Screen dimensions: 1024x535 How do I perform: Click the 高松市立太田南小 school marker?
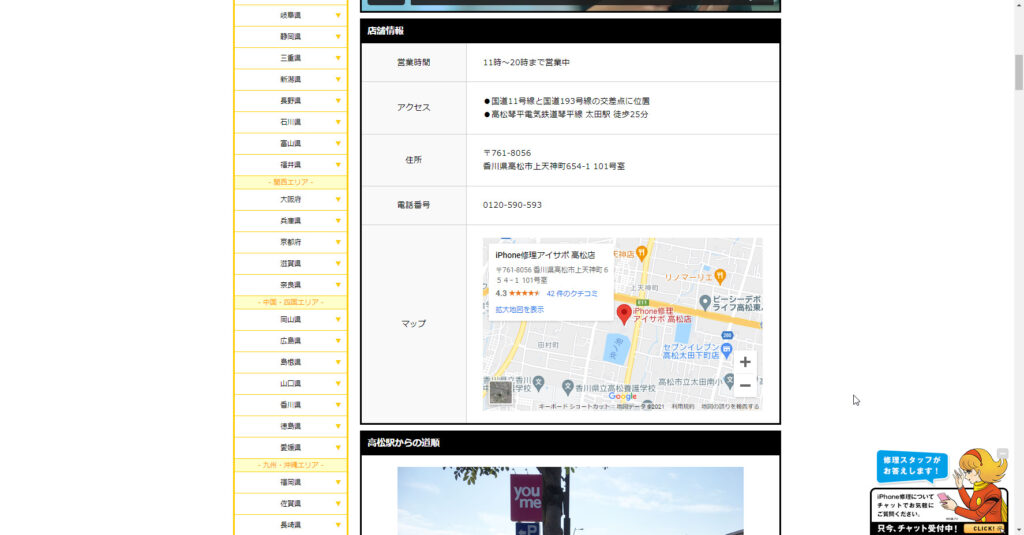pyautogui.click(x=729, y=380)
